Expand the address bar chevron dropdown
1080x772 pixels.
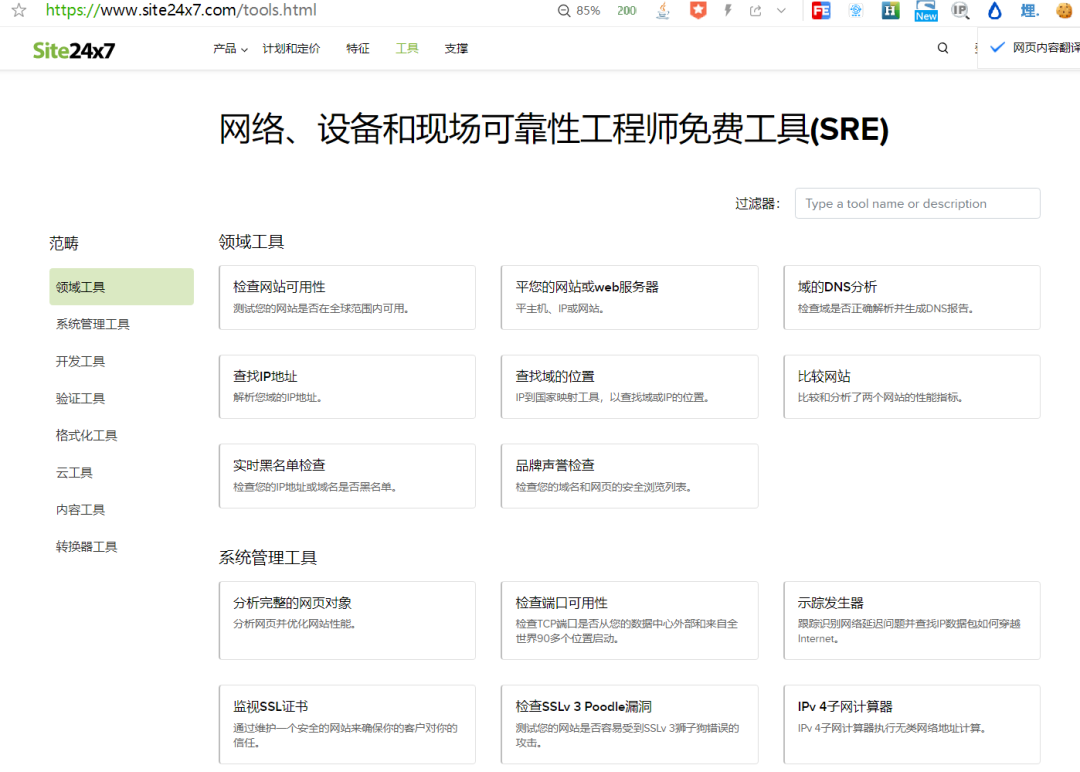[x=781, y=10]
